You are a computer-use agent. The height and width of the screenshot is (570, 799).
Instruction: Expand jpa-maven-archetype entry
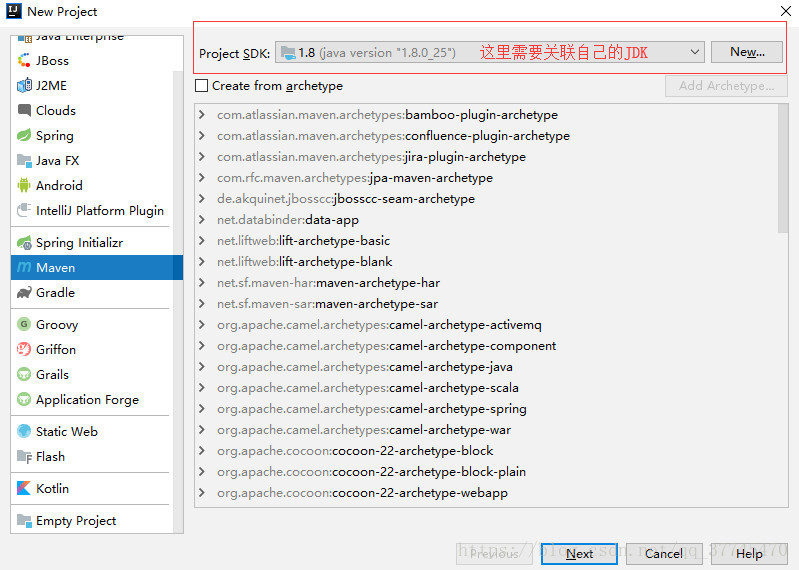pyautogui.click(x=202, y=177)
